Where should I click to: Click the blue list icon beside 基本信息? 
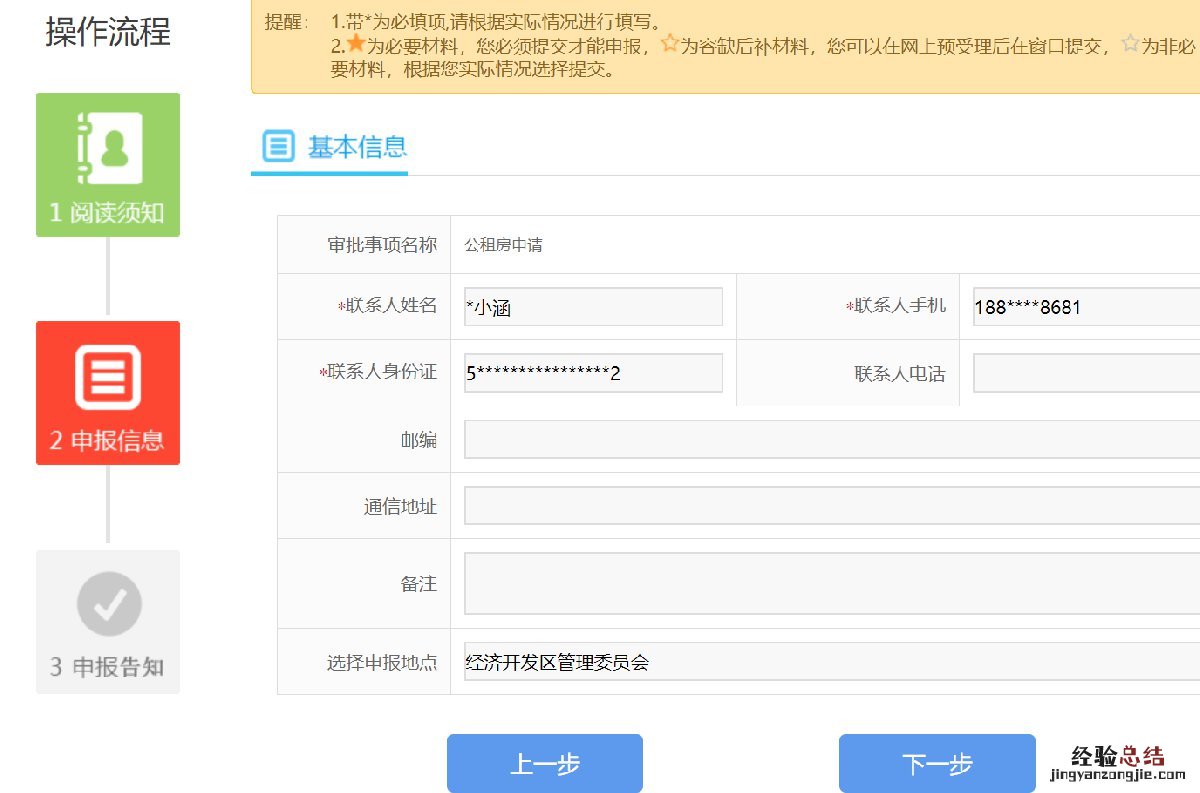click(x=278, y=146)
